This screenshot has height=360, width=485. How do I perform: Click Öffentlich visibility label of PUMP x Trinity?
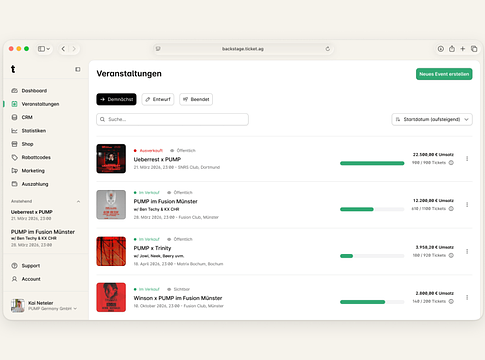point(183,239)
